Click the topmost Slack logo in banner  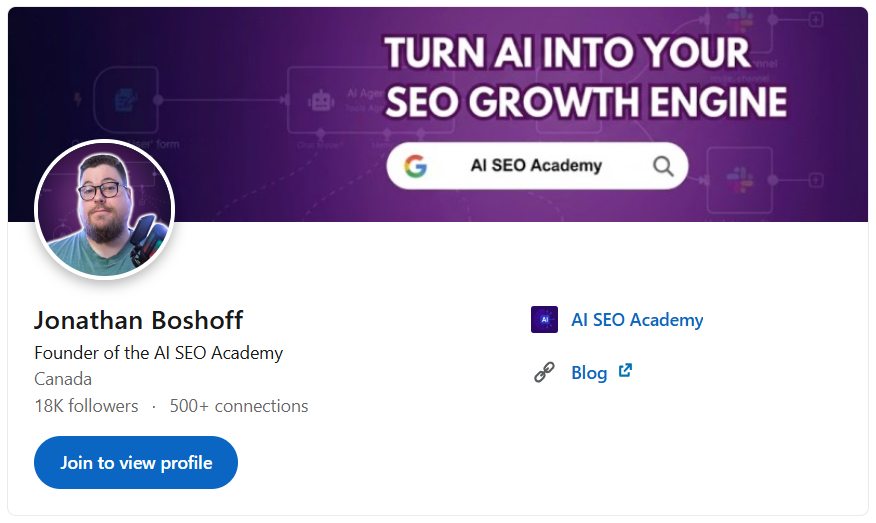(x=741, y=17)
